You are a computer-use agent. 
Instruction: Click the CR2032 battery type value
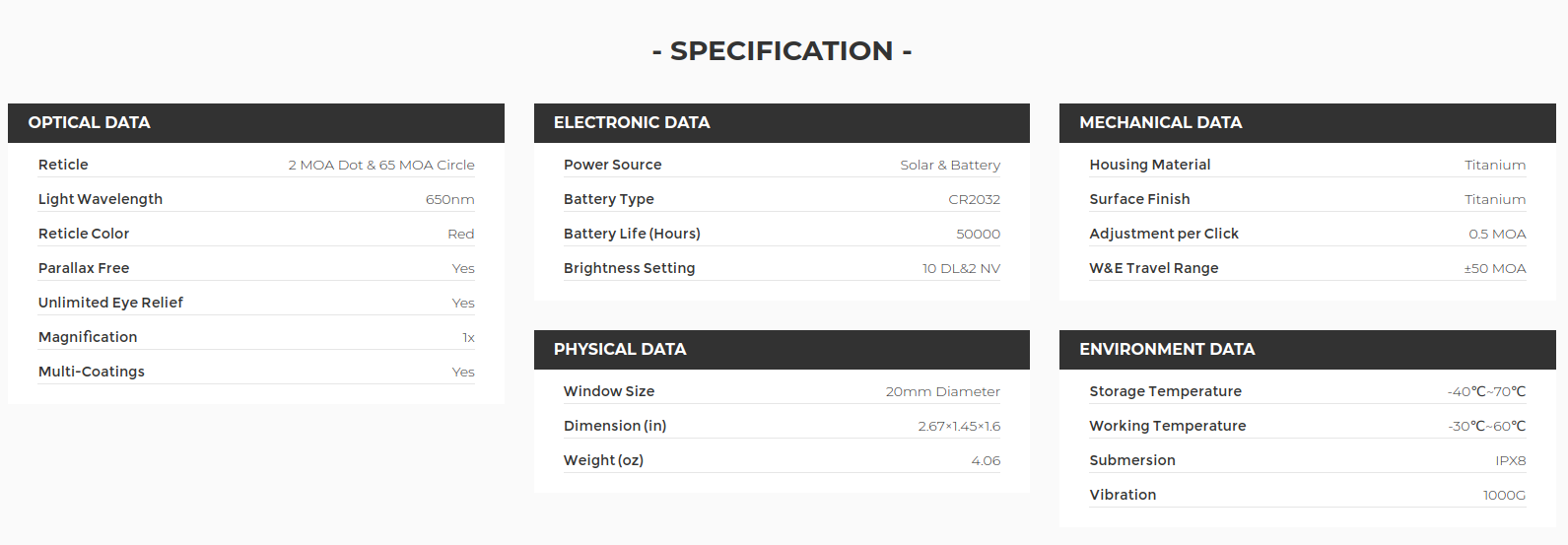[x=975, y=199]
